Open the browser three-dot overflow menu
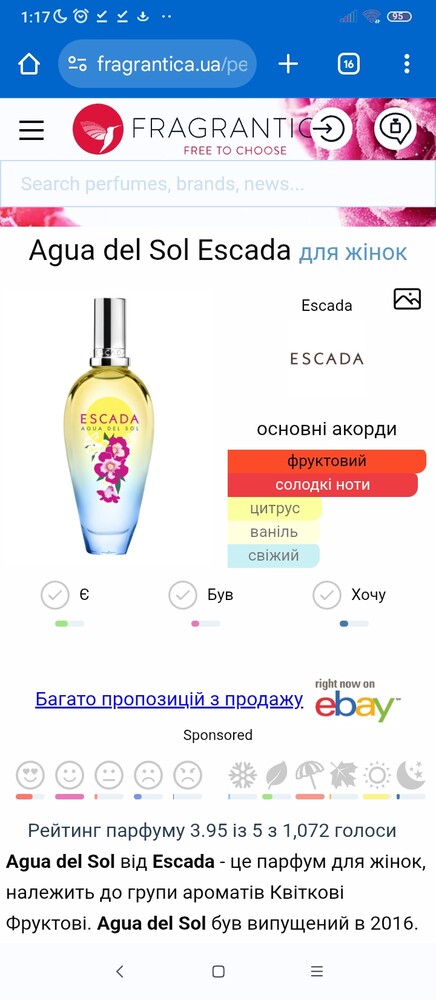The height and width of the screenshot is (1000, 436). tap(407, 64)
